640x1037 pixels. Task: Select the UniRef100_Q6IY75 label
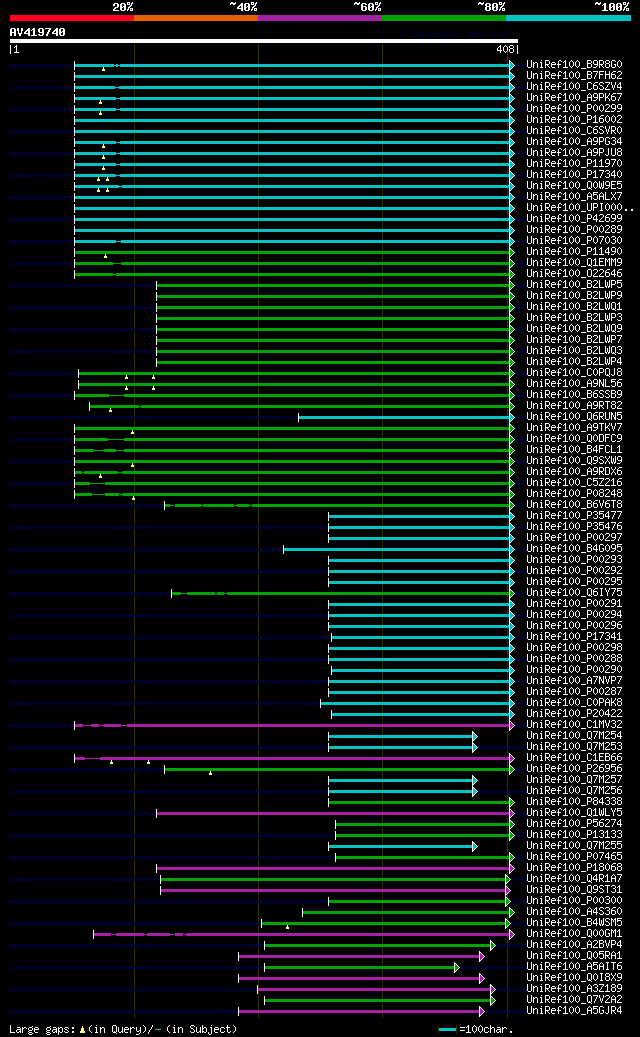point(574,593)
